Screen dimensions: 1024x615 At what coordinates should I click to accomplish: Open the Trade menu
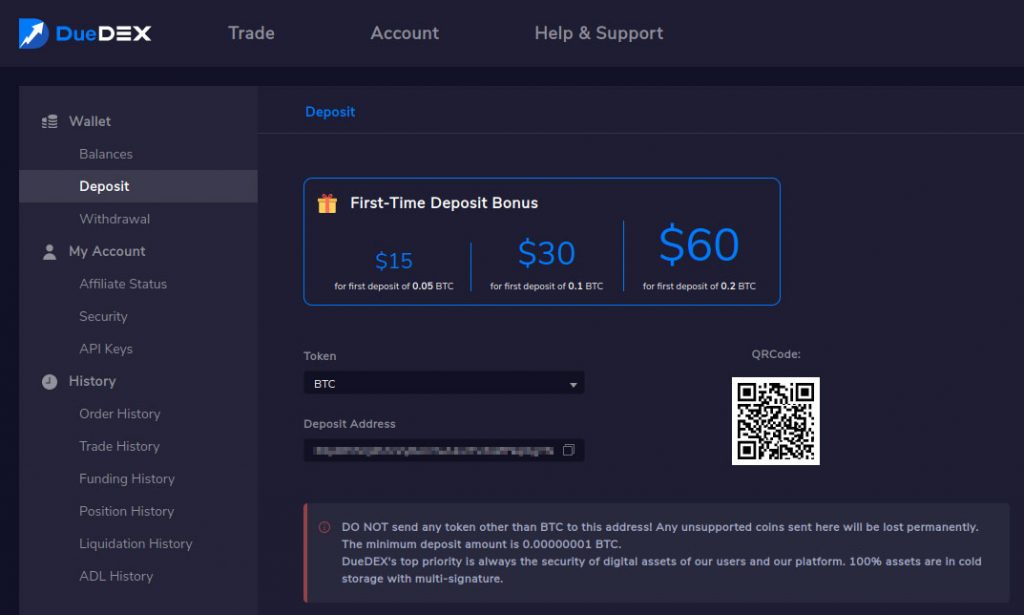coord(251,33)
